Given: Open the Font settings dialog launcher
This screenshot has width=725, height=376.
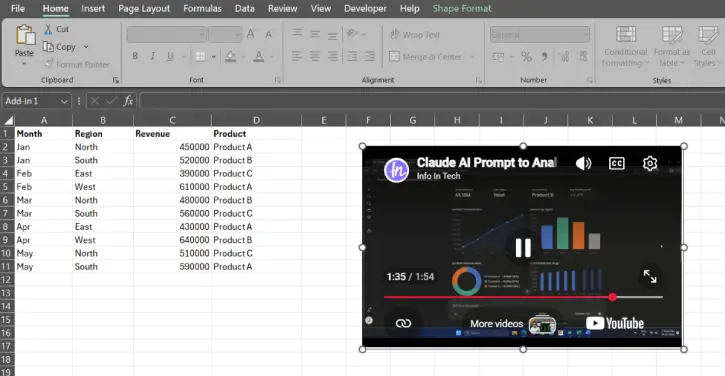Looking at the screenshot, I should coord(277,80).
